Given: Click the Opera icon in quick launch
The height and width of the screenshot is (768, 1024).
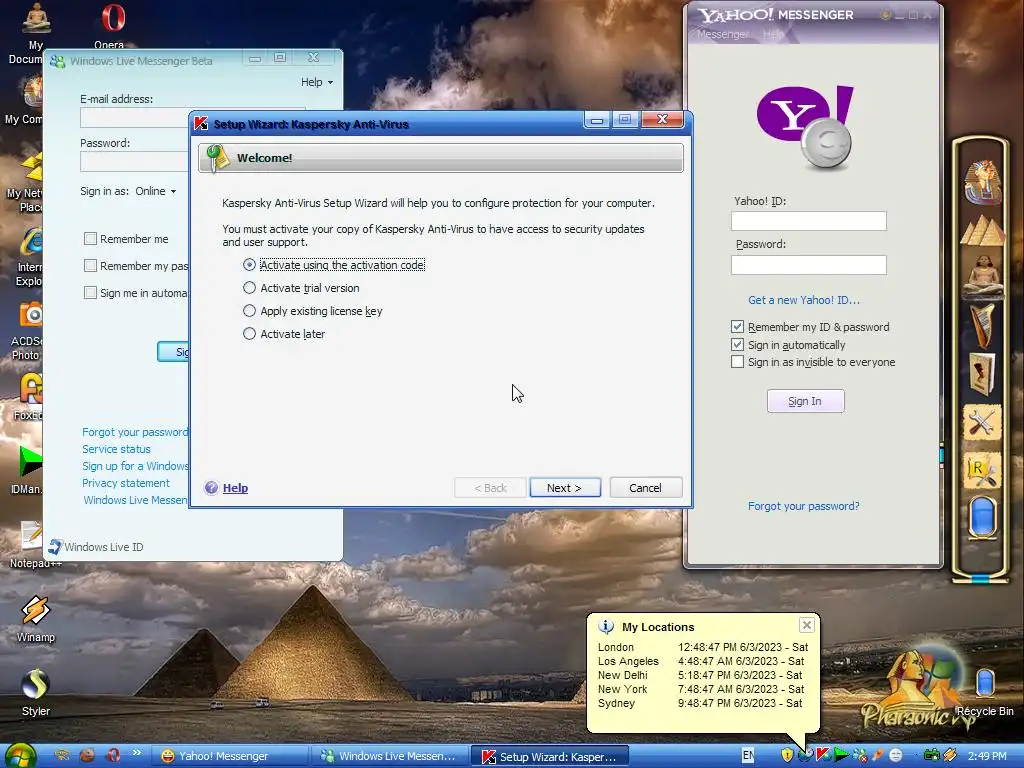Looking at the screenshot, I should (114, 756).
